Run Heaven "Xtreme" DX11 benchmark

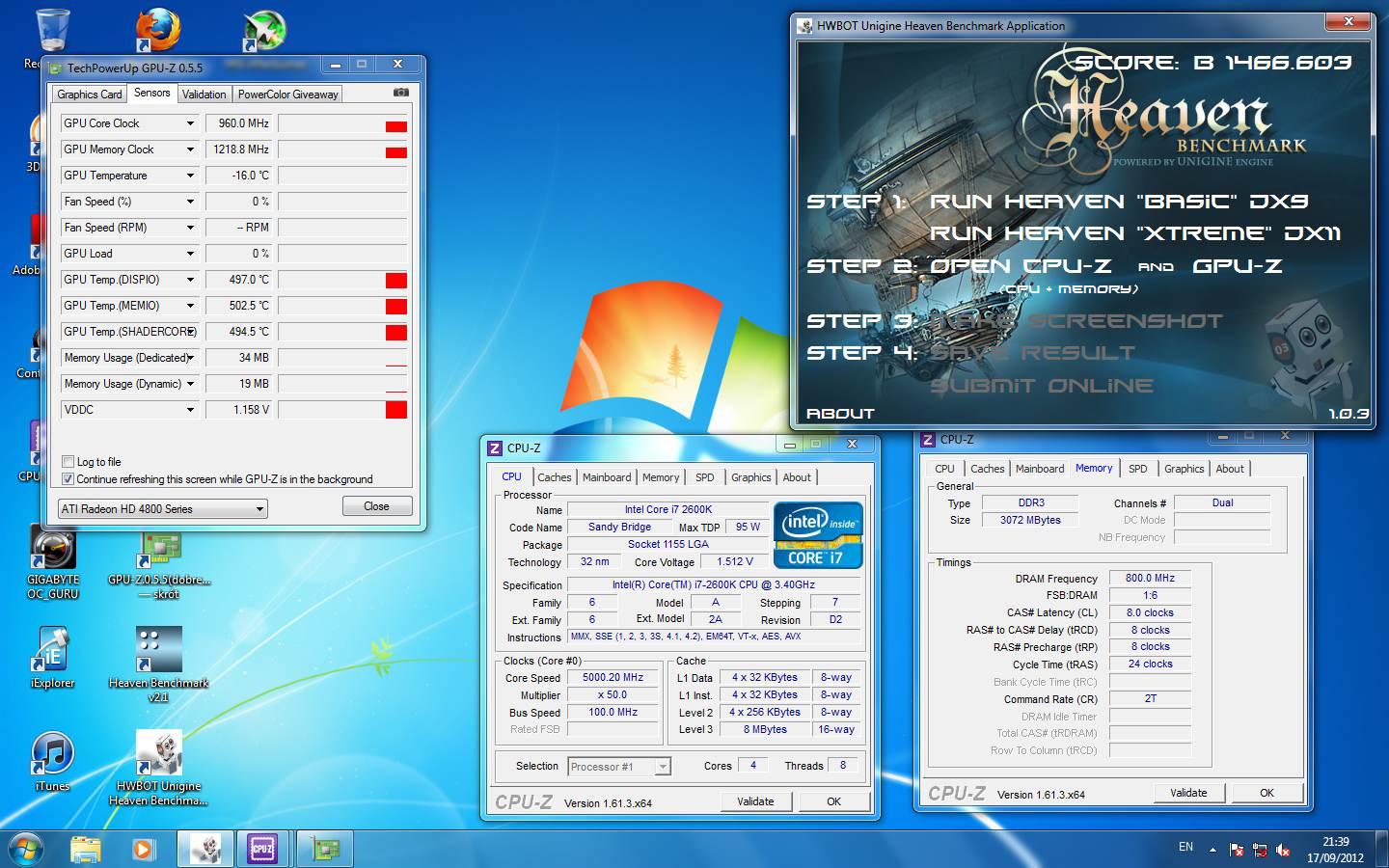1135,233
